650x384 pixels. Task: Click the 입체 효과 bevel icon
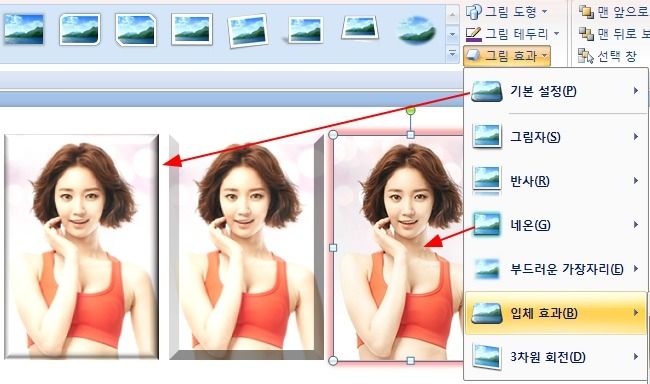(x=487, y=313)
